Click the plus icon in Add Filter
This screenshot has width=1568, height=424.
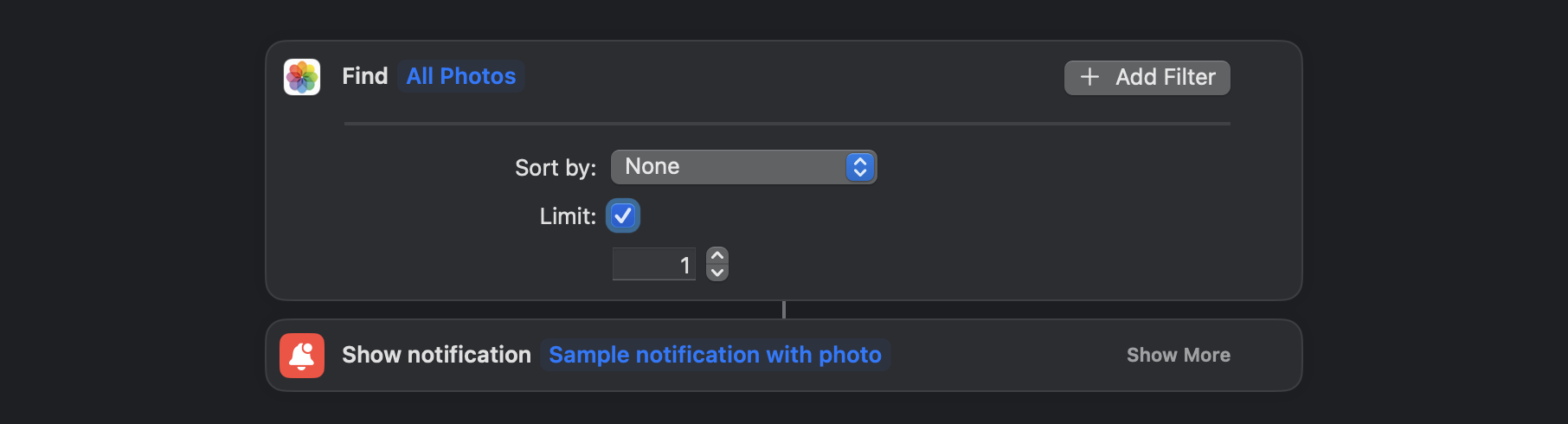1089,77
